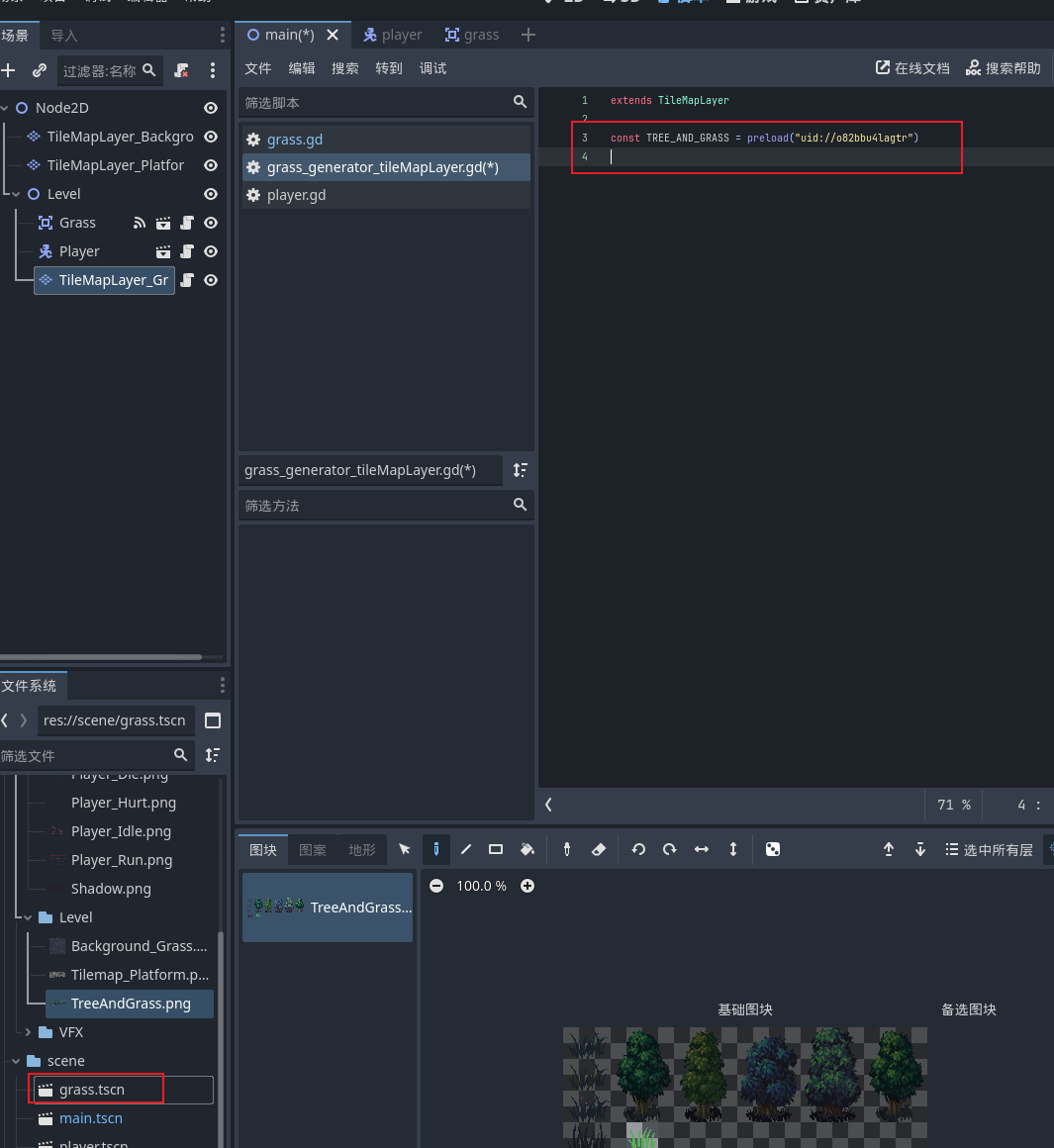Expand the VFX folder
Screen dimensions: 1054x1148
point(28,1032)
